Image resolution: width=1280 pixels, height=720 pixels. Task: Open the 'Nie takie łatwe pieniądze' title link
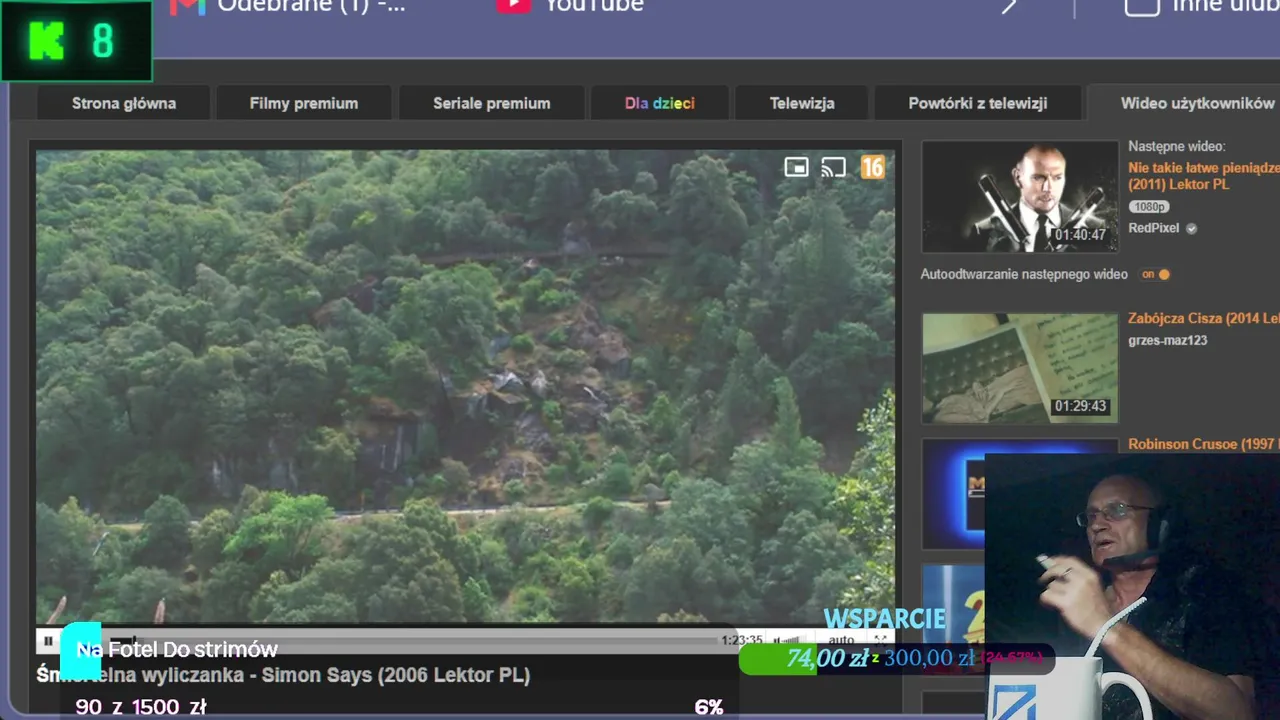click(1204, 176)
